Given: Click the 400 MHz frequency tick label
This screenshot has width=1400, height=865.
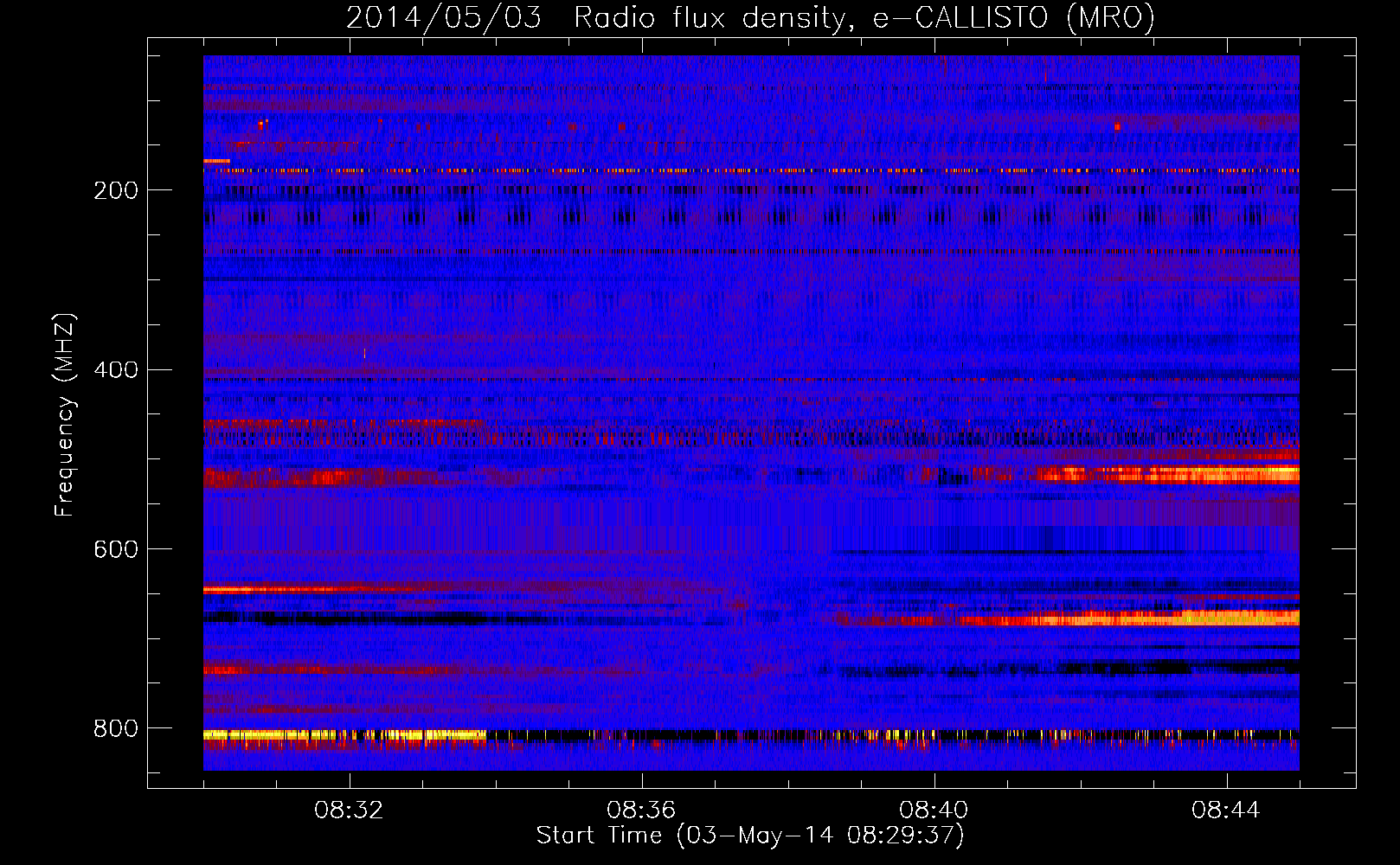Looking at the screenshot, I should 116,370.
